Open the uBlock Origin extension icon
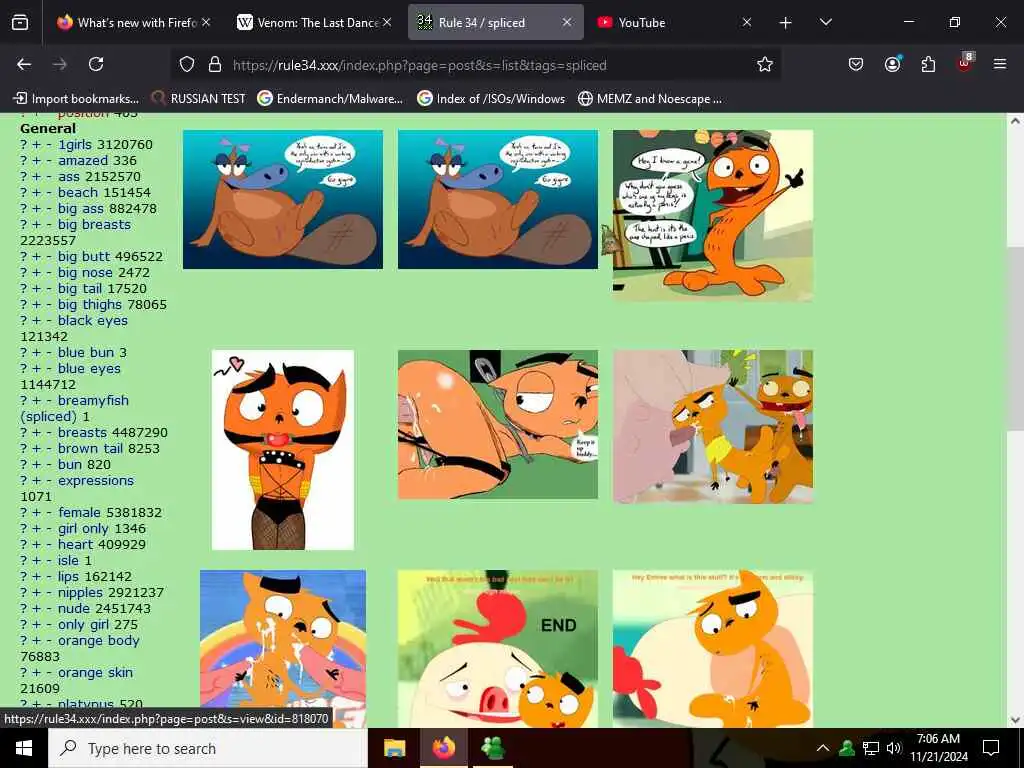The width and height of the screenshot is (1024, 768). (965, 63)
